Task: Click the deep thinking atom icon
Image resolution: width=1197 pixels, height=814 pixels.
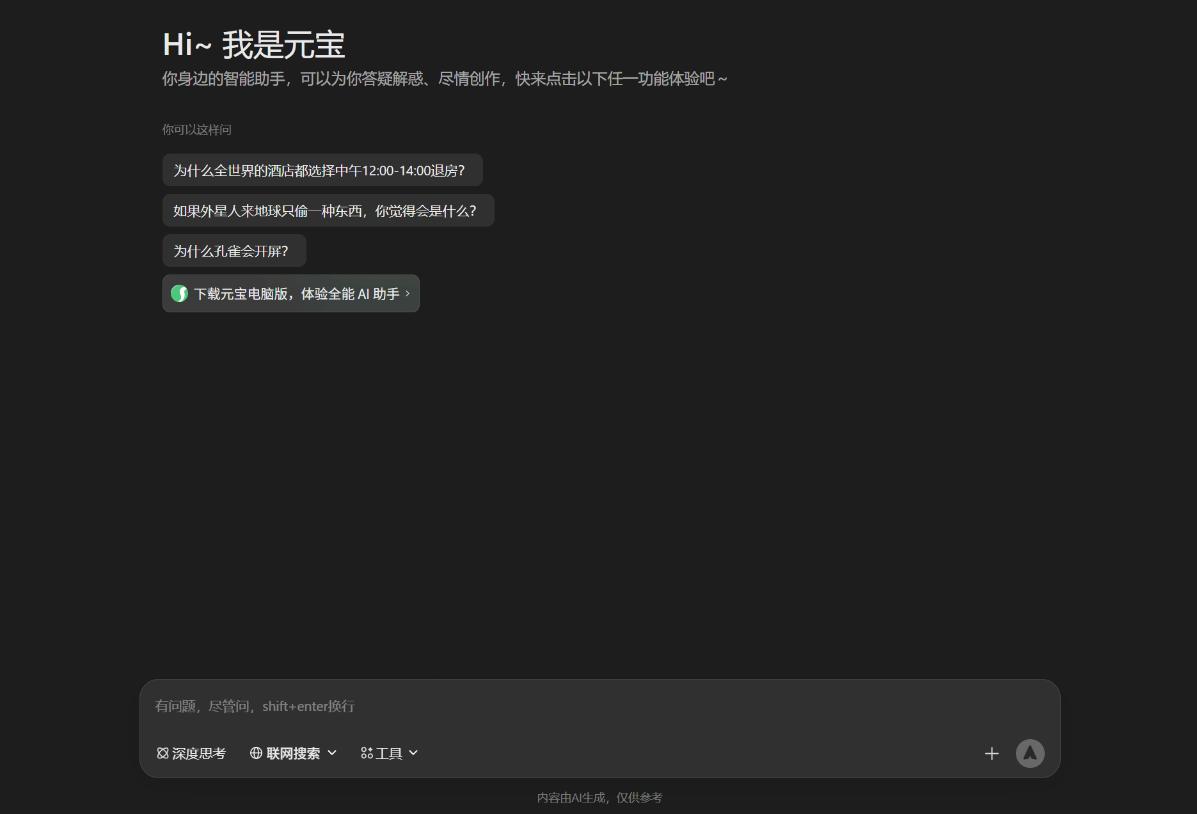Action: (163, 753)
